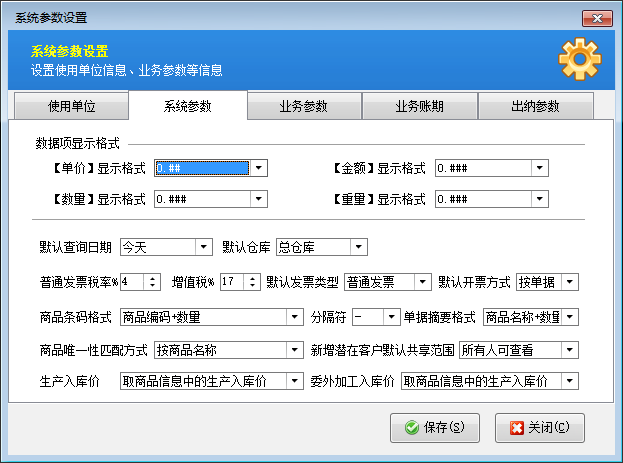Open the 默认查询日期 dropdown
The width and height of the screenshot is (623, 463).
(204, 246)
